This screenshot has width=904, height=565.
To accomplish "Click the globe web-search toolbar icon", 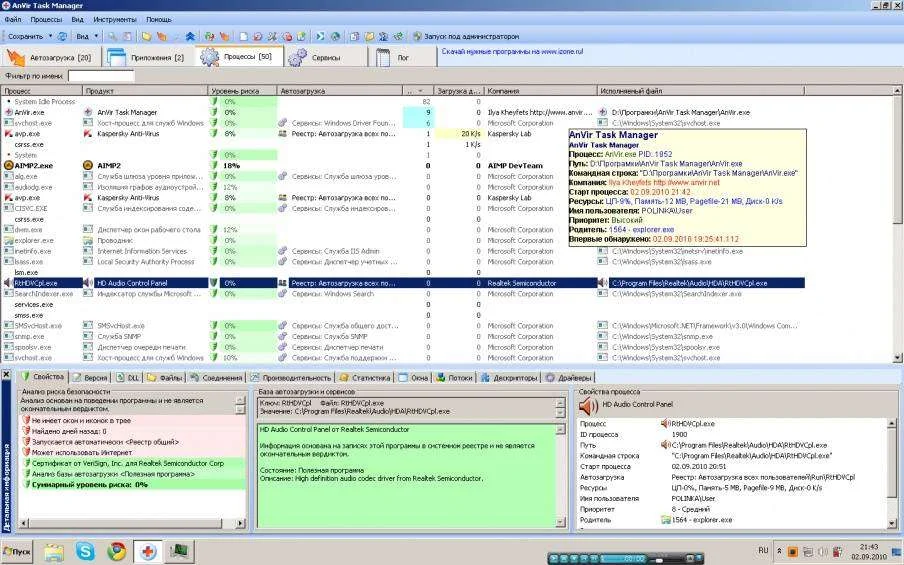I will pos(336,36).
